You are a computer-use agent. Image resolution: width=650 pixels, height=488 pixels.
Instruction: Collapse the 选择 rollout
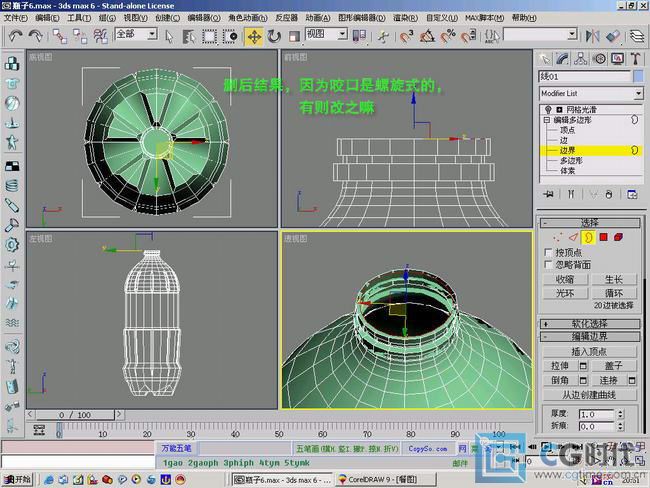click(x=589, y=223)
